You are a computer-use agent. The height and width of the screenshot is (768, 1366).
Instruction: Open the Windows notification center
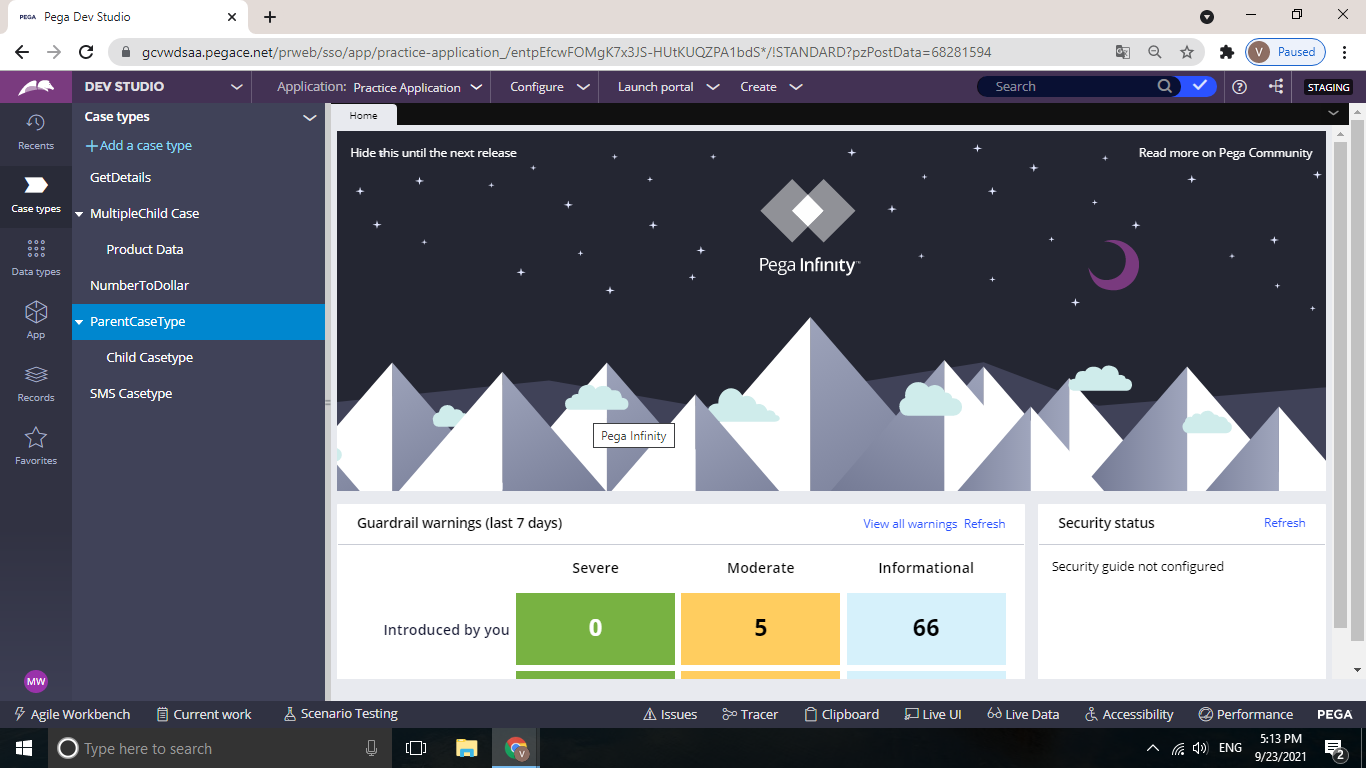click(1335, 748)
